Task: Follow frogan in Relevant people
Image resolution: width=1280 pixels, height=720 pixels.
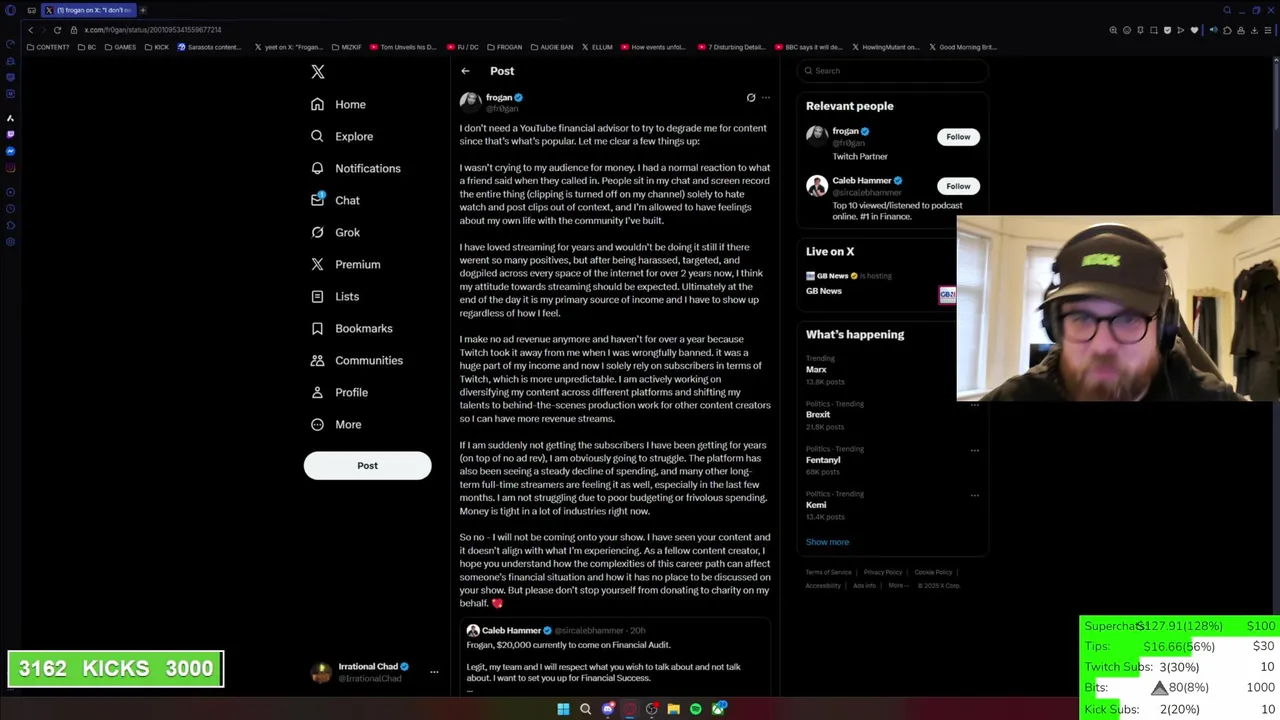Action: click(x=958, y=137)
